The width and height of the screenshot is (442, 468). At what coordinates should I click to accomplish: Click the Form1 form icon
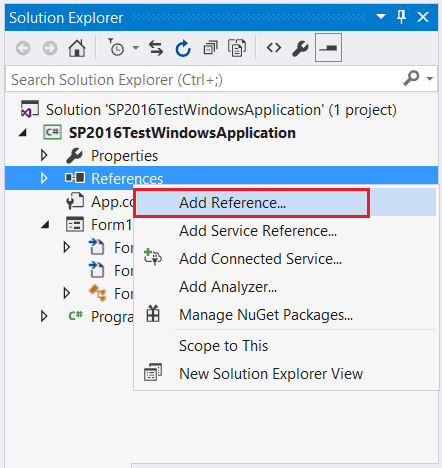click(x=75, y=224)
